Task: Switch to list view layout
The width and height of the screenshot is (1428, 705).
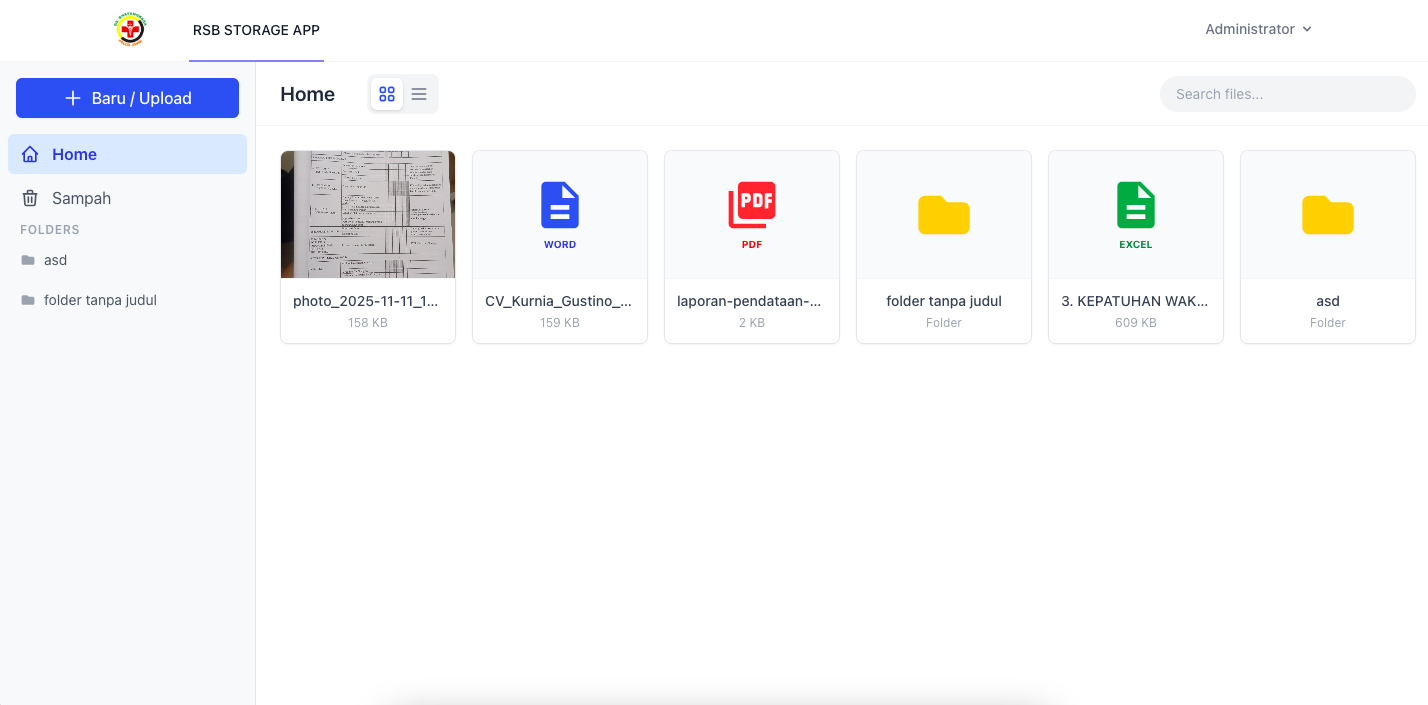Action: (x=419, y=94)
